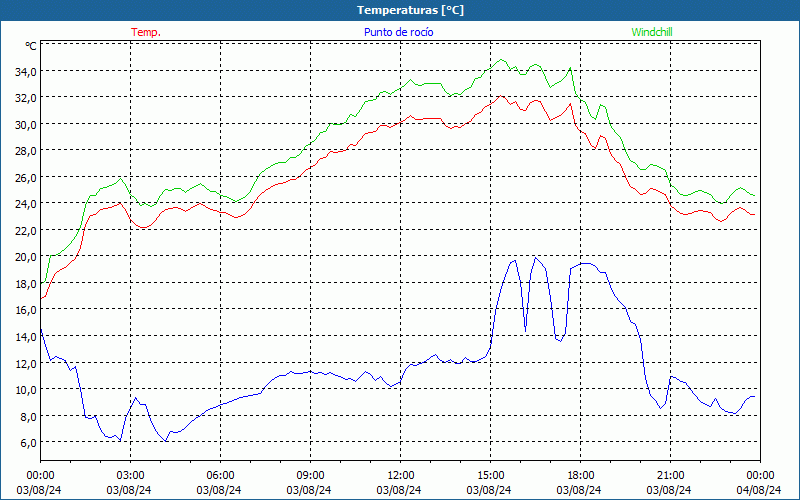Select the green Windchill legend label
This screenshot has height=500, width=800.
point(652,32)
